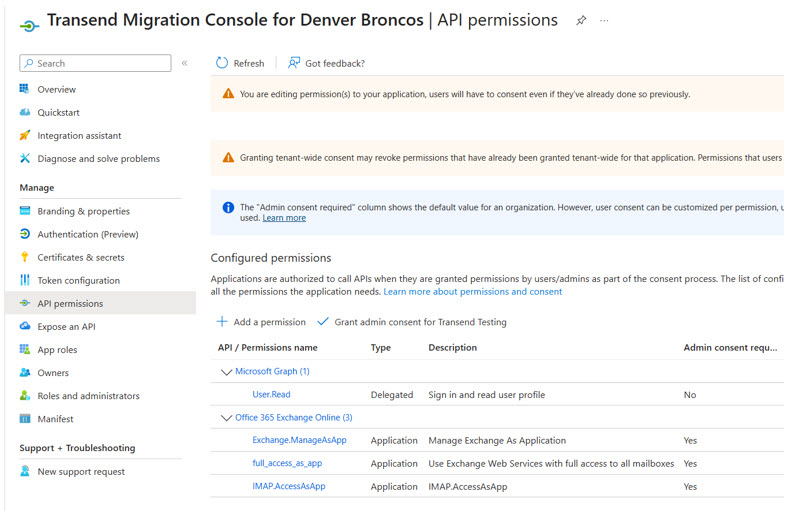Open the Learn more link in info banner
Viewport: 798px width, 511px height.
click(x=284, y=218)
